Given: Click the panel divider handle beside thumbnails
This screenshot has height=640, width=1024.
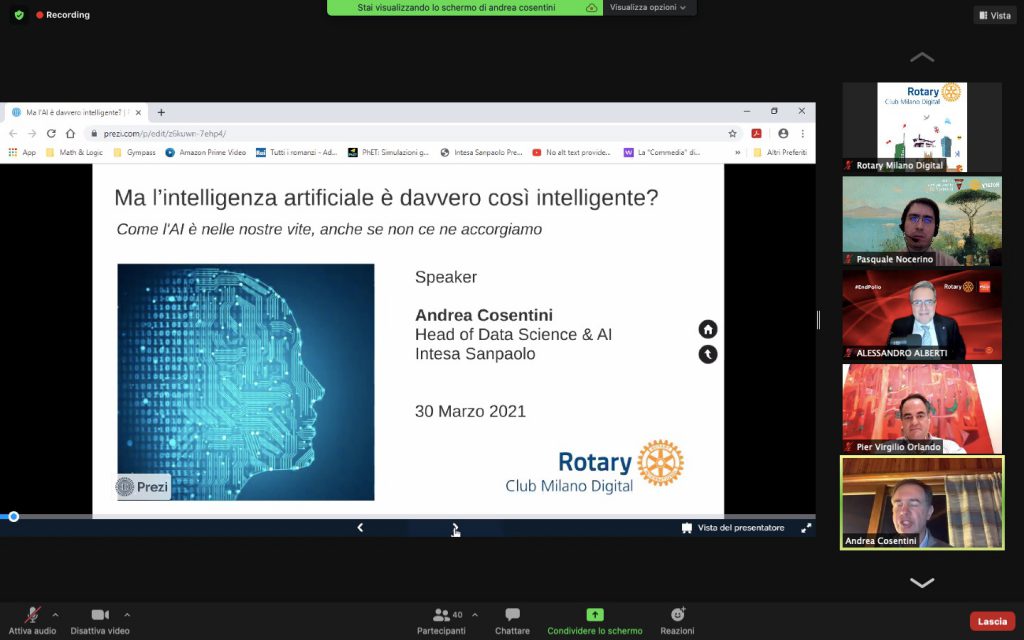Looking at the screenshot, I should point(818,319).
